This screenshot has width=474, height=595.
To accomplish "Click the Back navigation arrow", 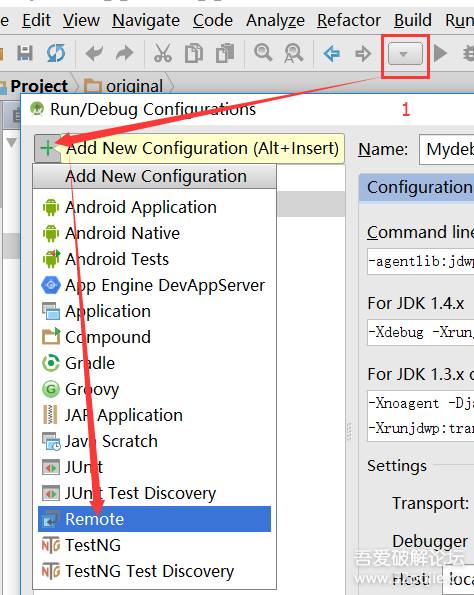I will pyautogui.click(x=332, y=54).
